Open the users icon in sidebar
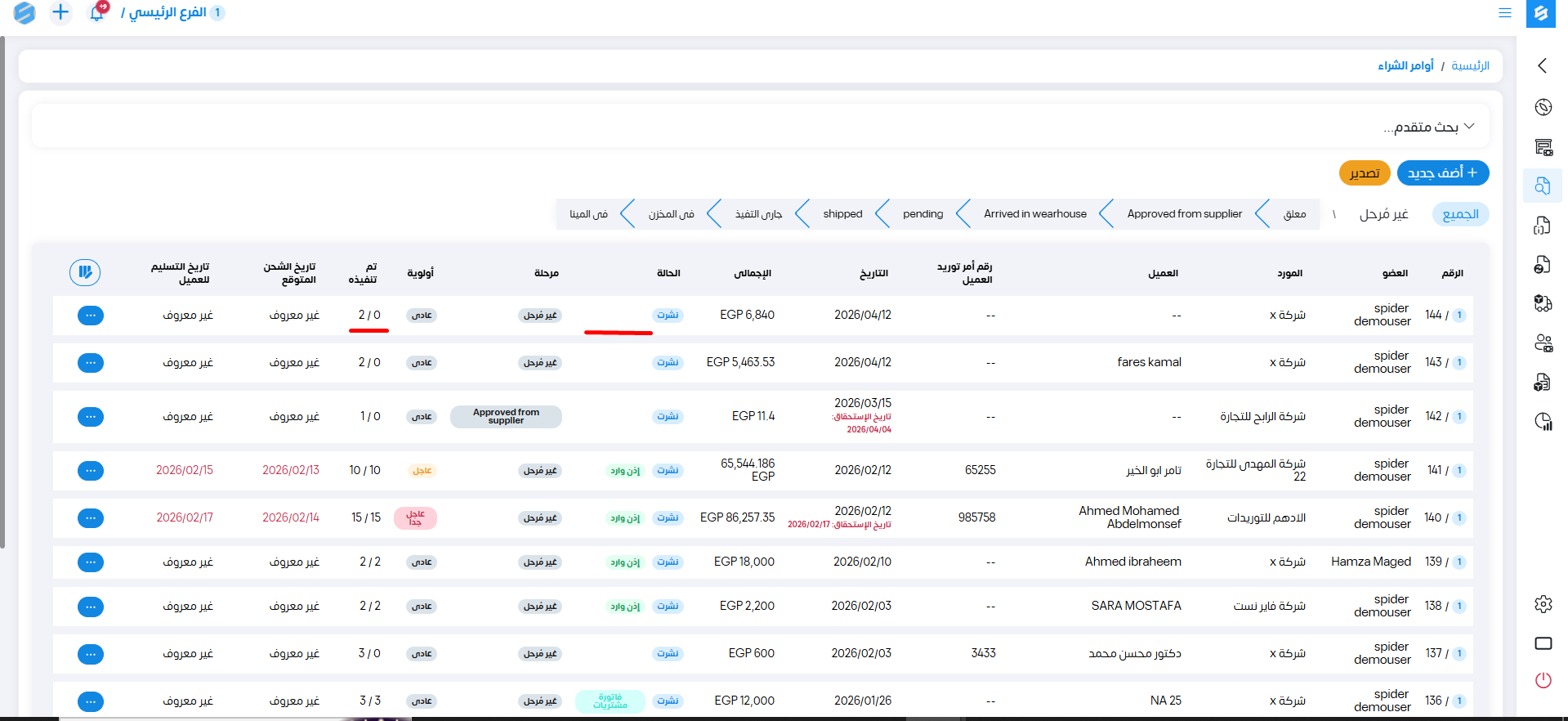 (x=1543, y=343)
